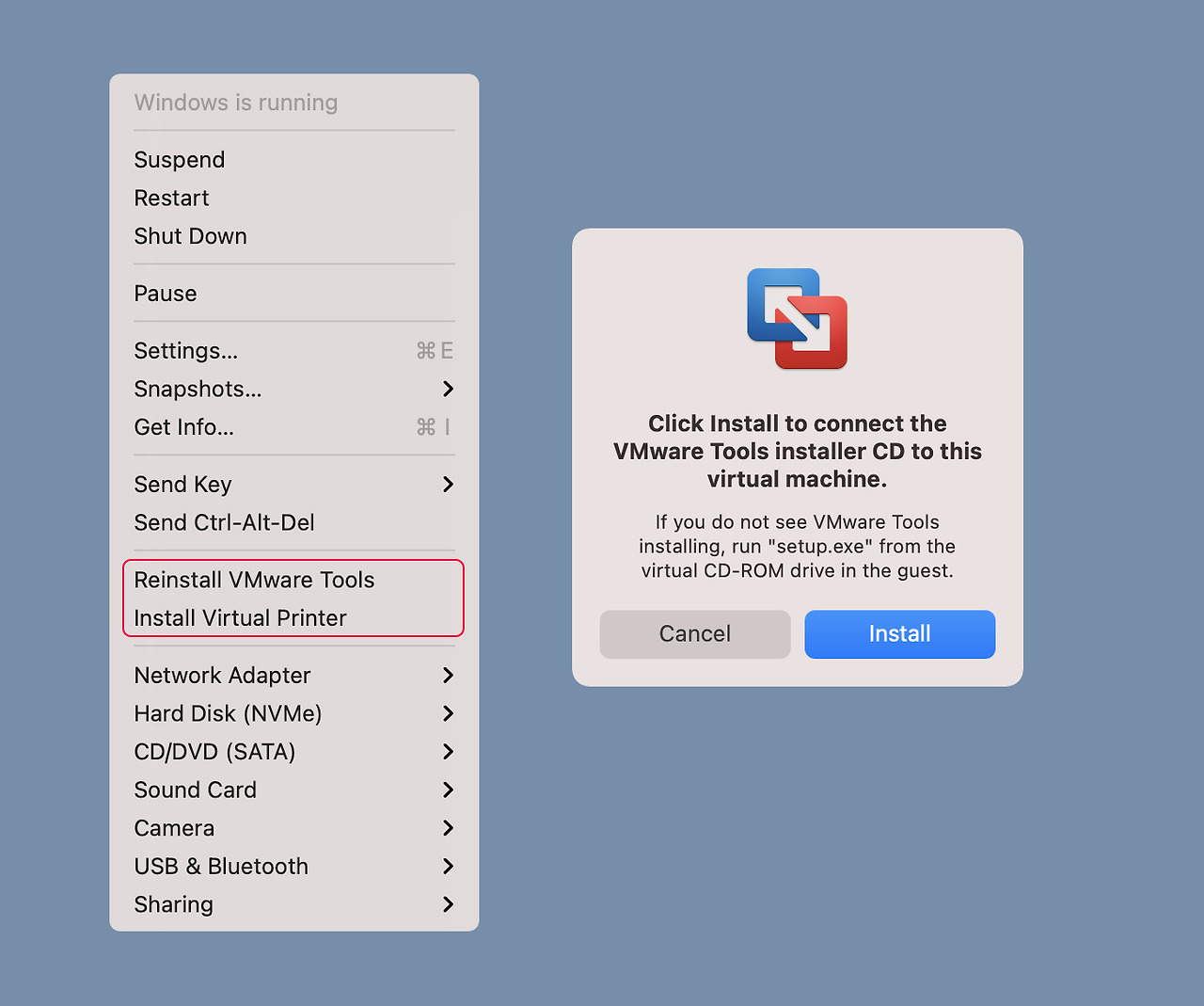Screen dimensions: 1204x1006
Task: Select Reinstall VMware Tools
Action: click(254, 580)
